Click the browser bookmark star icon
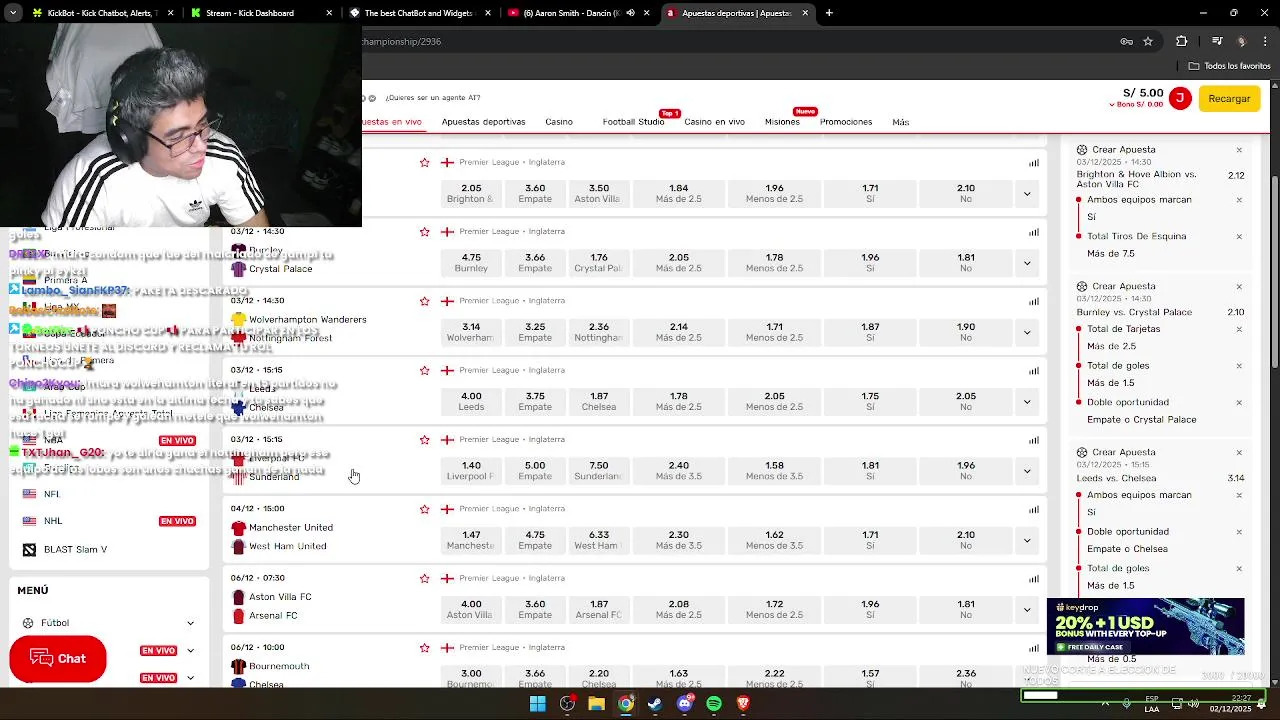 click(1148, 41)
